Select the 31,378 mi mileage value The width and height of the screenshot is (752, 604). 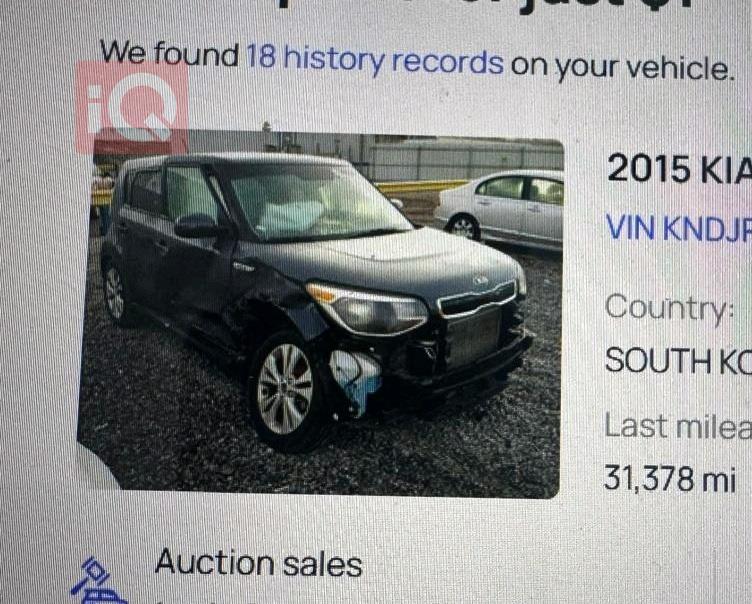point(670,478)
